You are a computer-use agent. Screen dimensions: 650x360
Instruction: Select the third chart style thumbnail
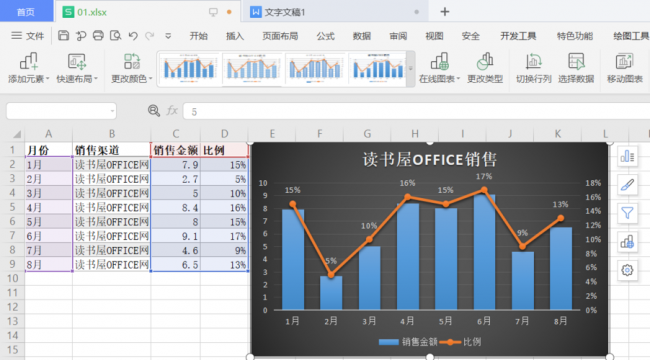[315, 68]
